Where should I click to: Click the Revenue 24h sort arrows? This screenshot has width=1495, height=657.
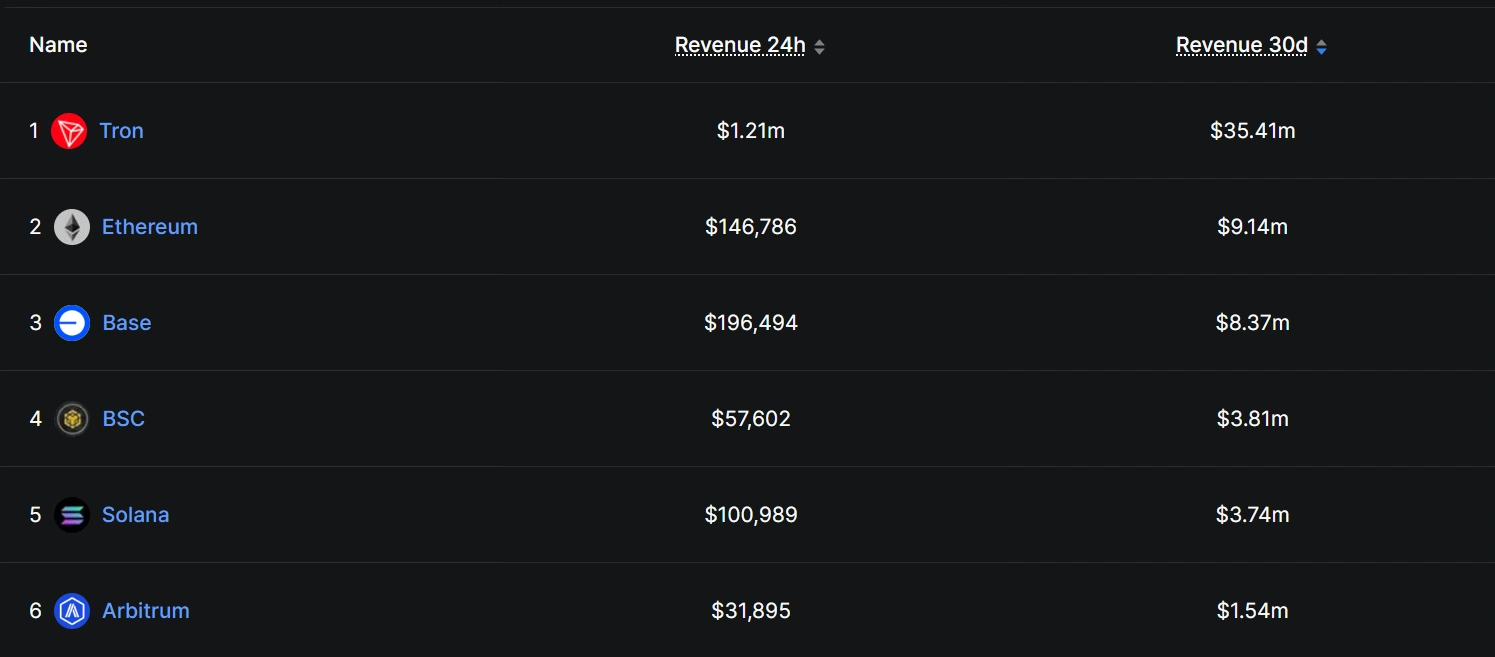[819, 46]
